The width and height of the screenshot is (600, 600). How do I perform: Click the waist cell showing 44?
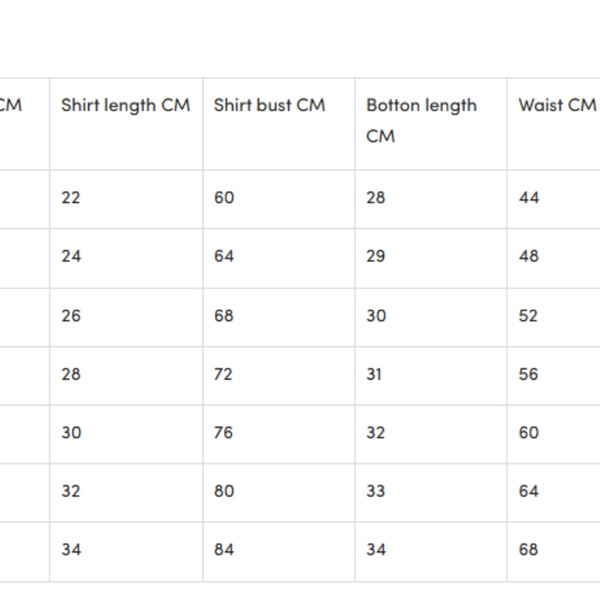pyautogui.click(x=529, y=198)
